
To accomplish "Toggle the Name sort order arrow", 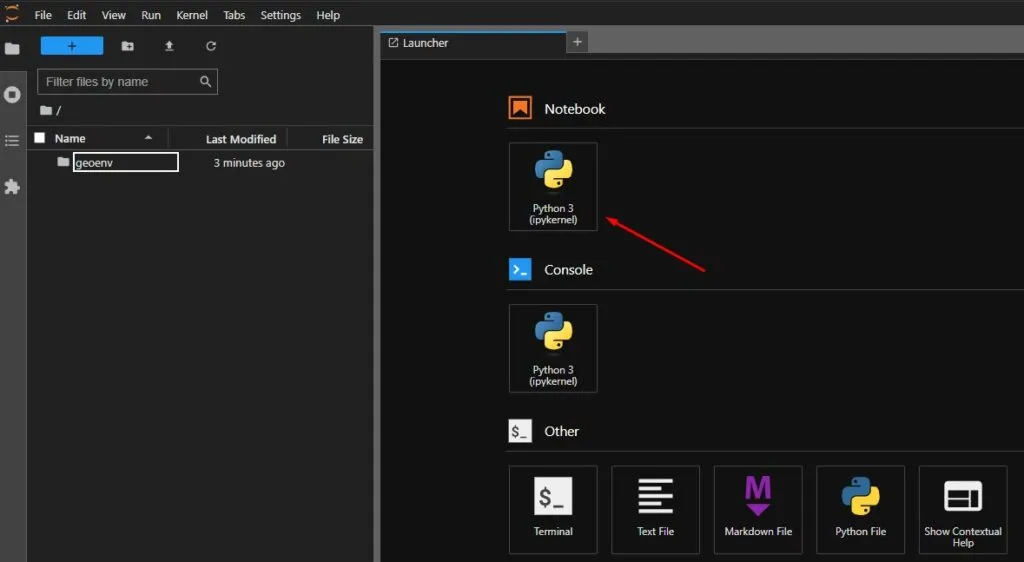I will [x=148, y=138].
